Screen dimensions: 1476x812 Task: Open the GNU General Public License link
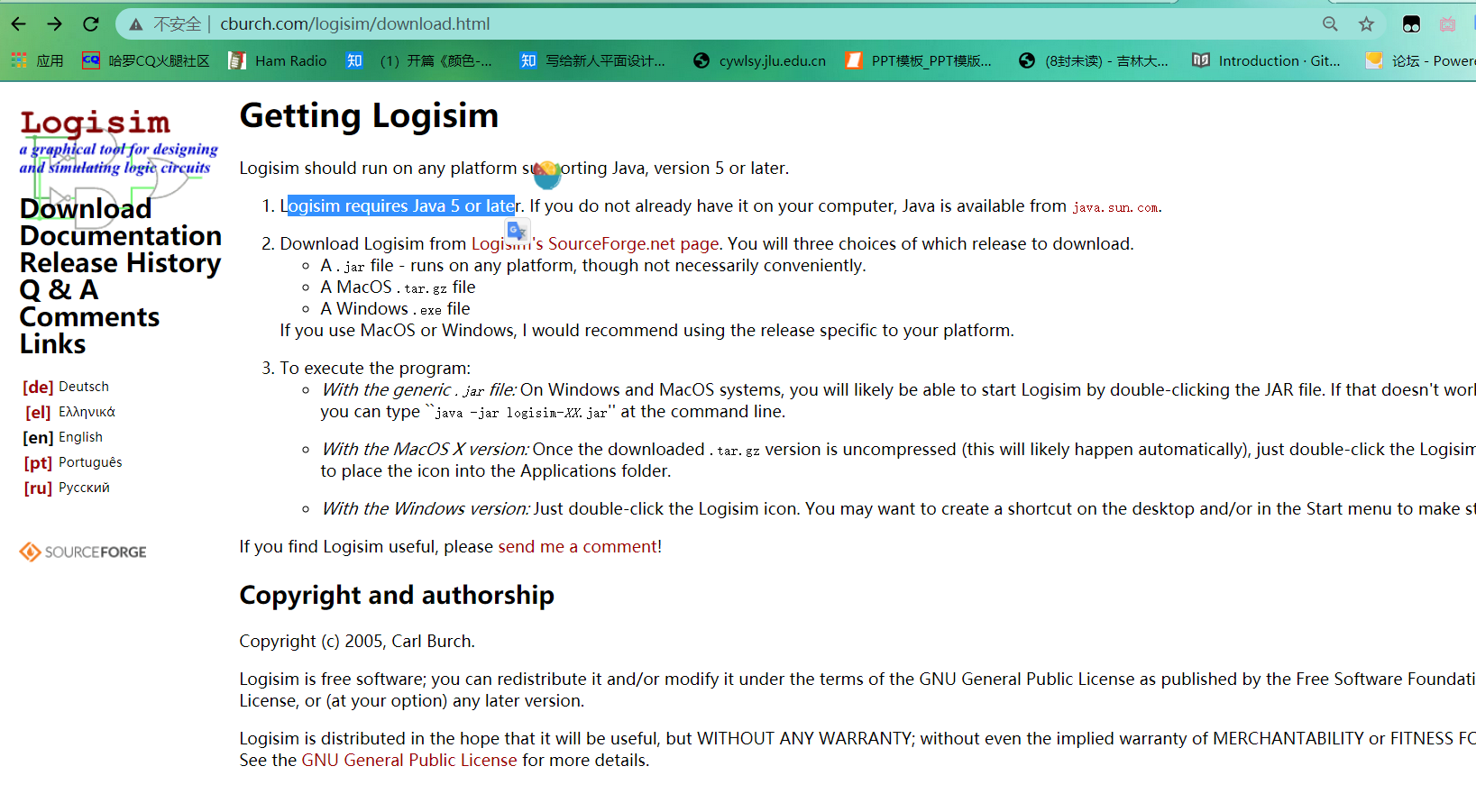click(408, 760)
